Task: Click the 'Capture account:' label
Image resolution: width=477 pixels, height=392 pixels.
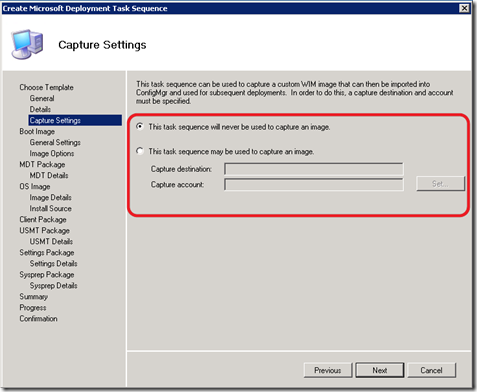Action: pyautogui.click(x=177, y=184)
